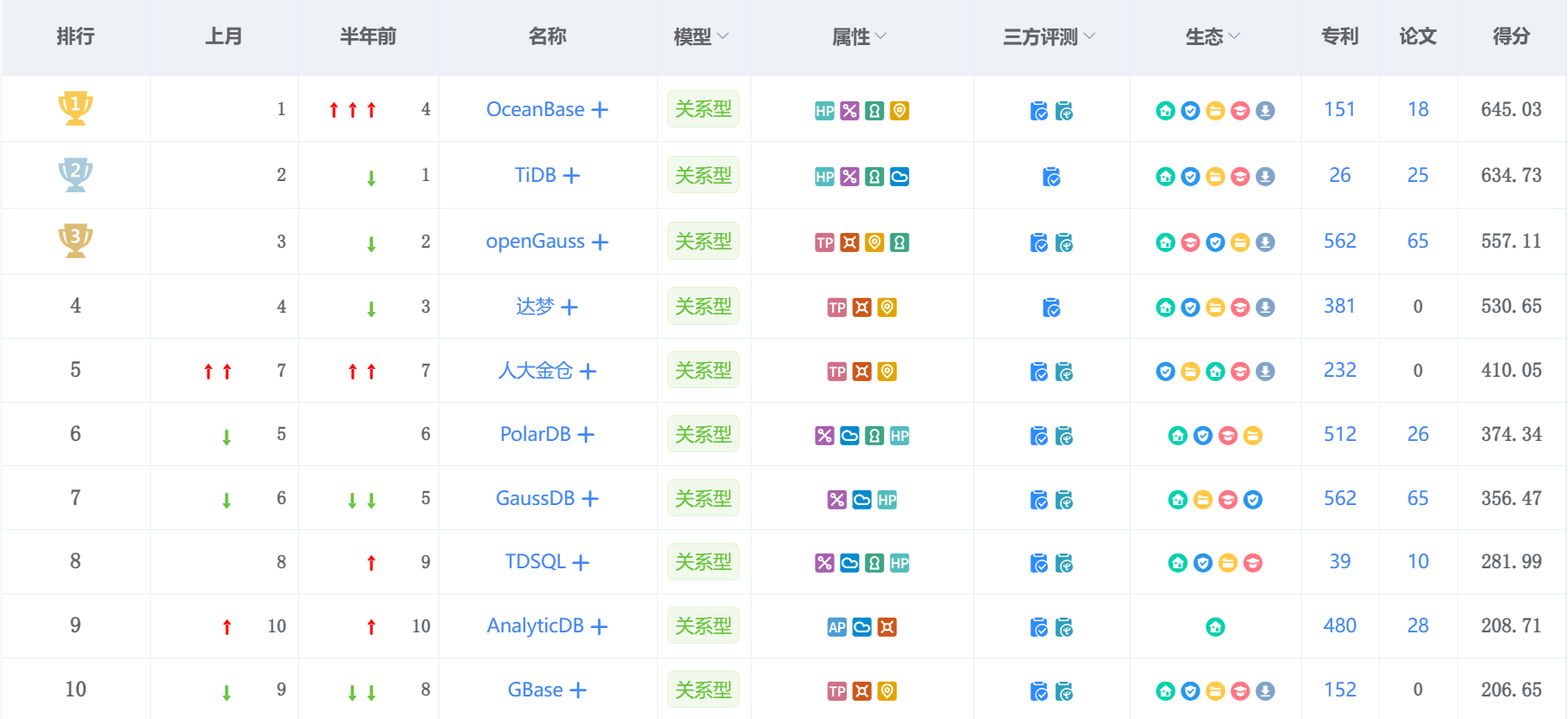This screenshot has width=1568, height=719.
Task: Click yellow location pin icon in OceanBase row
Action: click(900, 111)
